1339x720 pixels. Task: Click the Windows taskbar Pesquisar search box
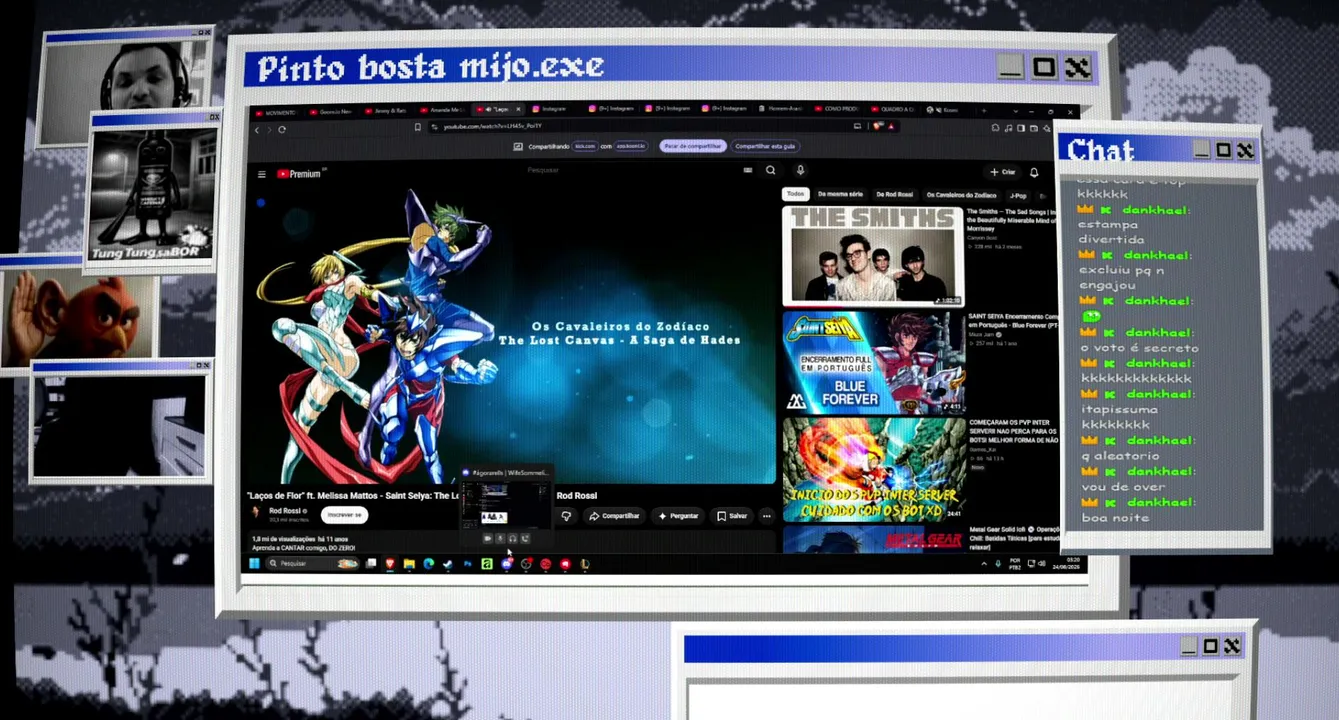[312, 564]
